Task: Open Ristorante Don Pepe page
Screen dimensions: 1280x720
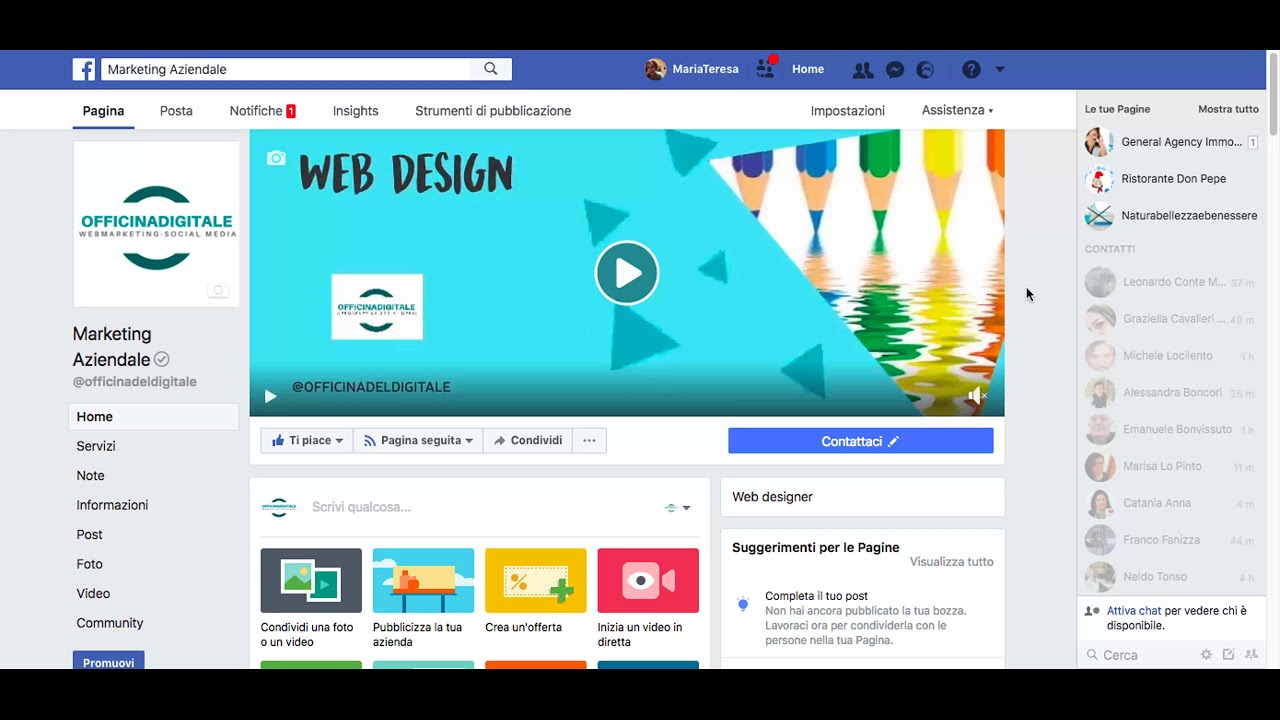Action: (x=1171, y=179)
